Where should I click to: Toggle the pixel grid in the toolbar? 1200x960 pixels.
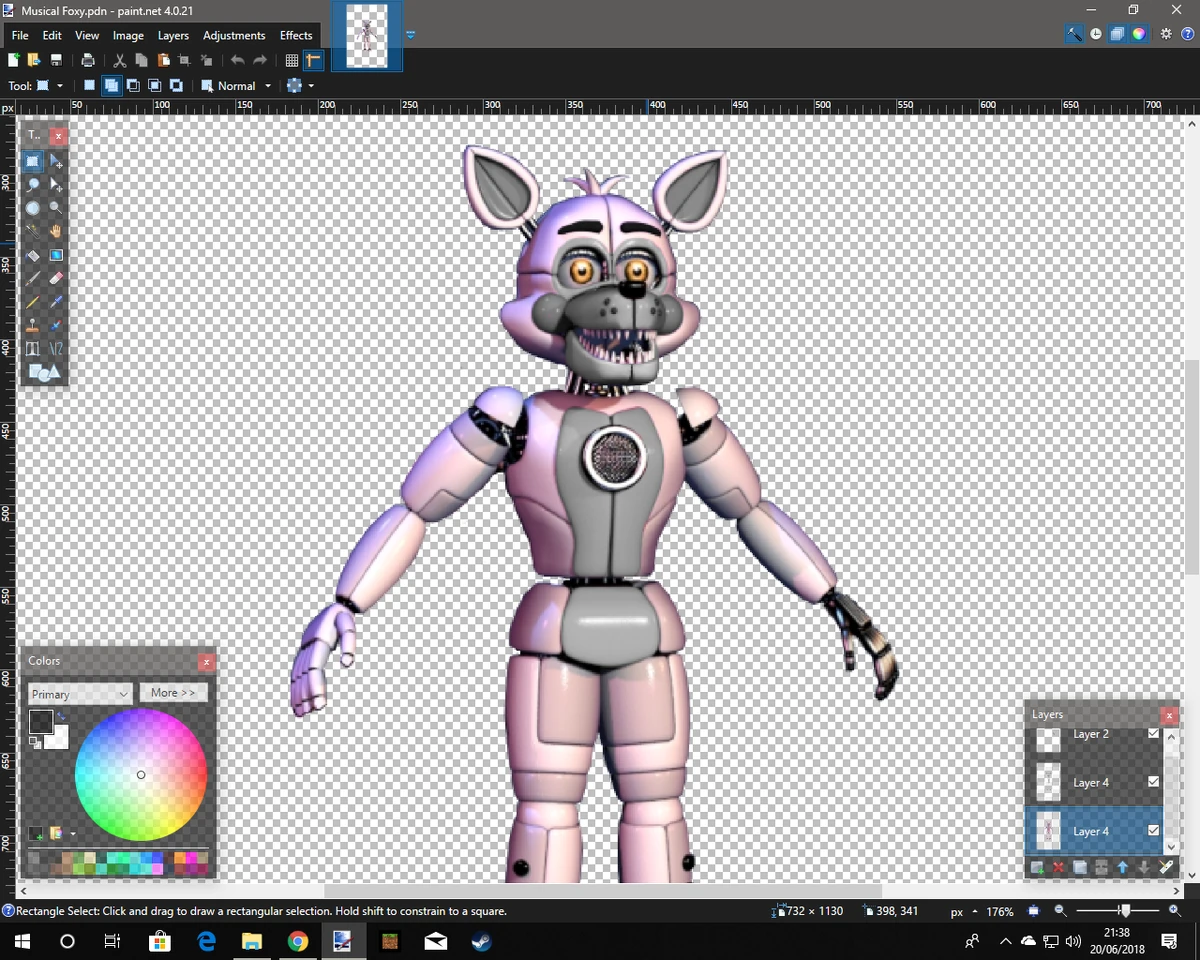pyautogui.click(x=291, y=60)
